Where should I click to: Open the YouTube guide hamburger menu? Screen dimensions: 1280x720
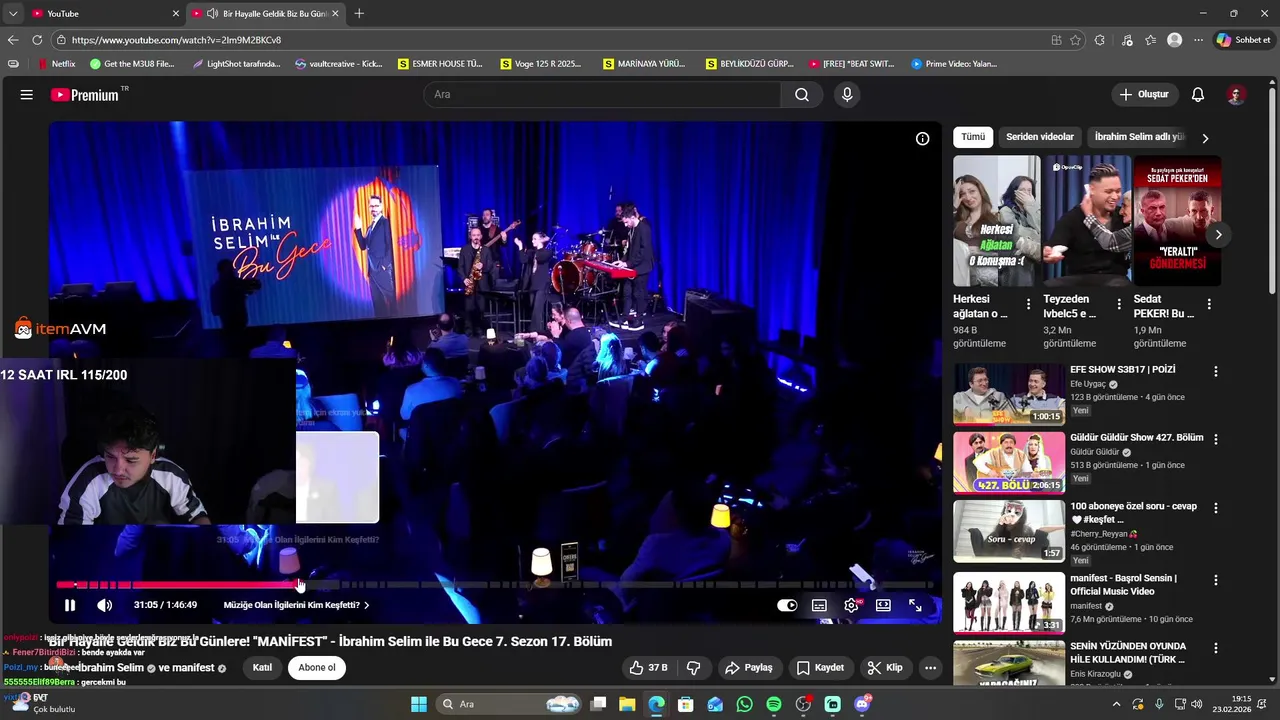[x=27, y=95]
